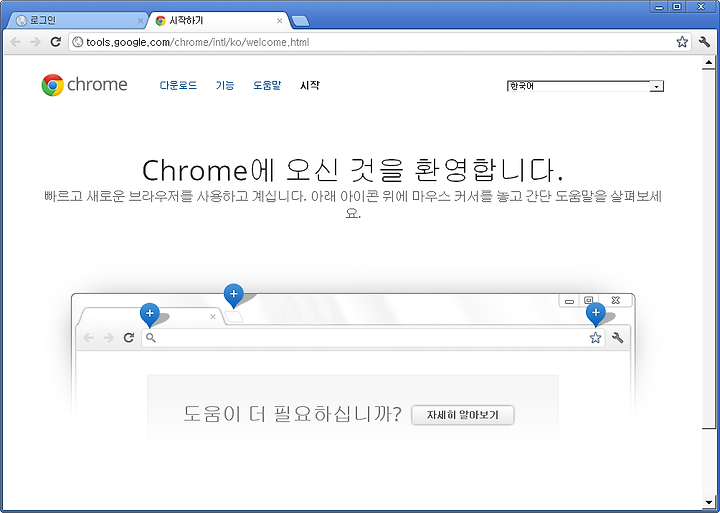
Task: Click the site info icon in the address bar
Action: 78,42
